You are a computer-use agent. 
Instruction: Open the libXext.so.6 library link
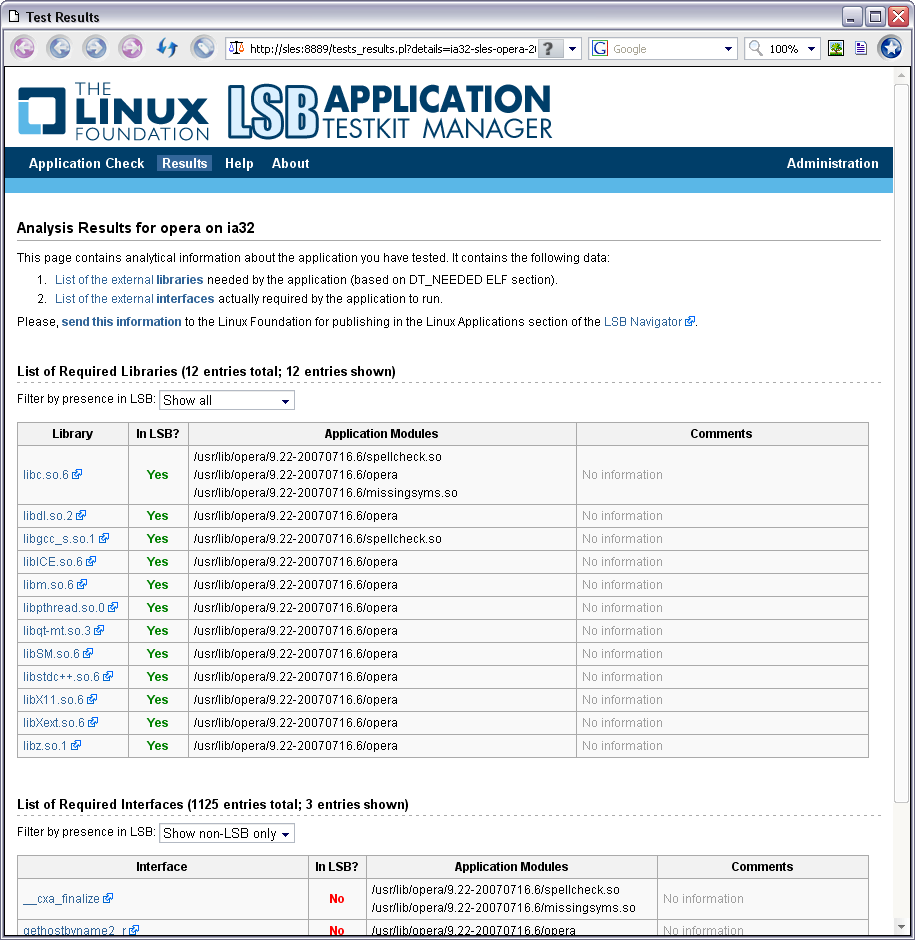(x=54, y=722)
